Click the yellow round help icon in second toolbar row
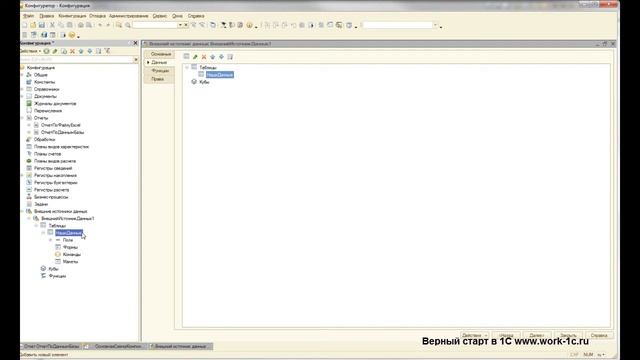The image size is (640, 360). tap(72, 35)
